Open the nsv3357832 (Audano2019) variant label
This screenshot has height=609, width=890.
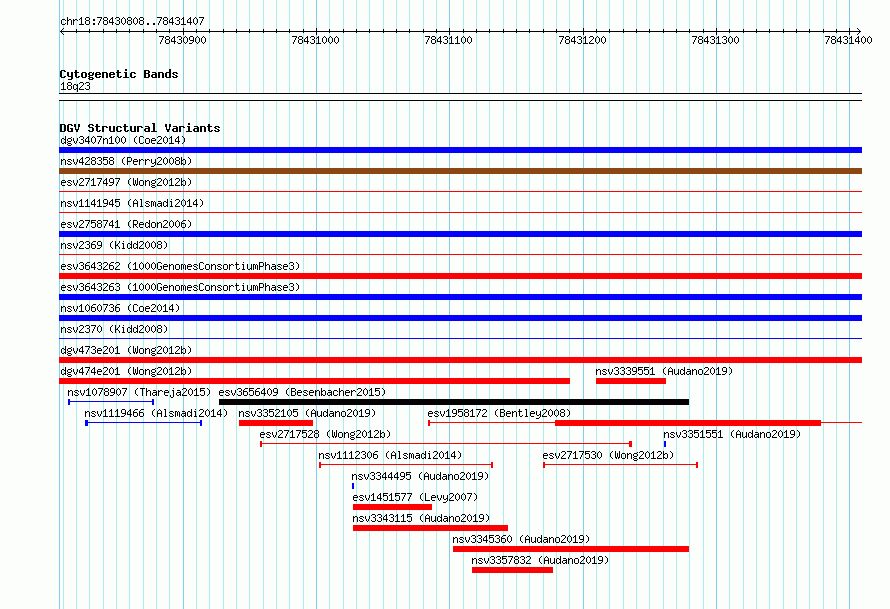tap(539, 560)
